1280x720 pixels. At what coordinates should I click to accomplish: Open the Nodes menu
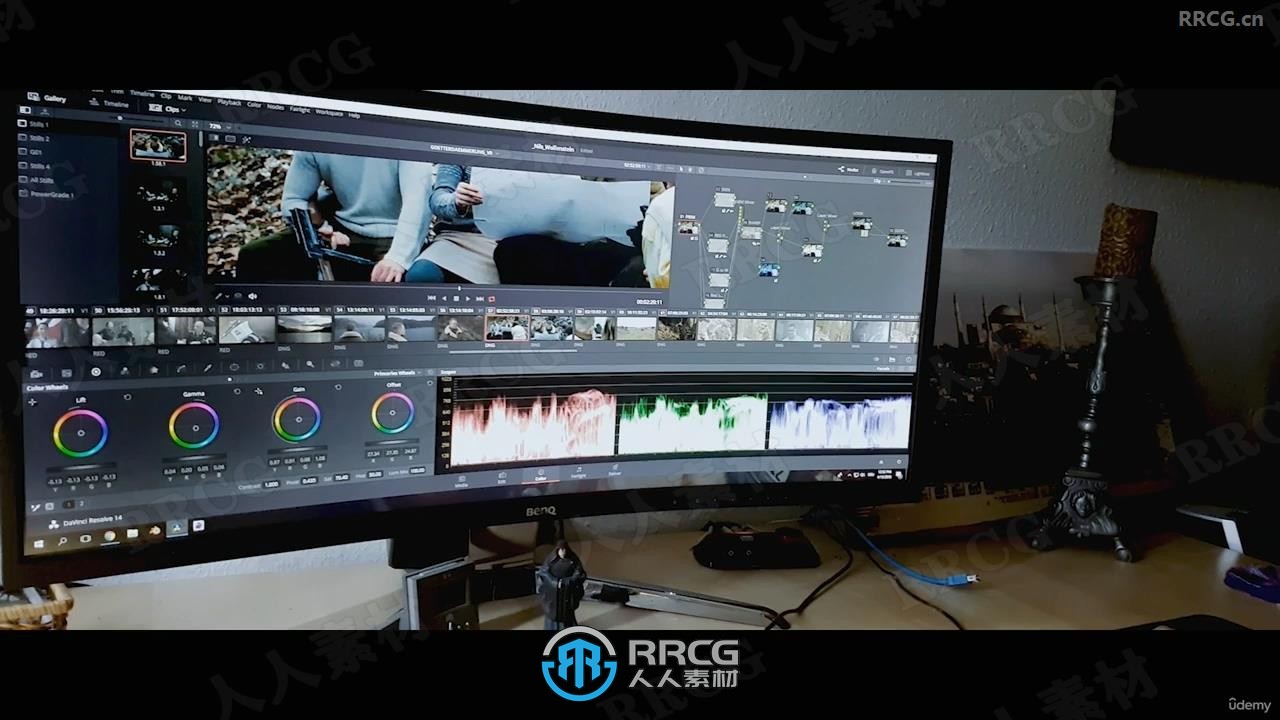coord(275,107)
